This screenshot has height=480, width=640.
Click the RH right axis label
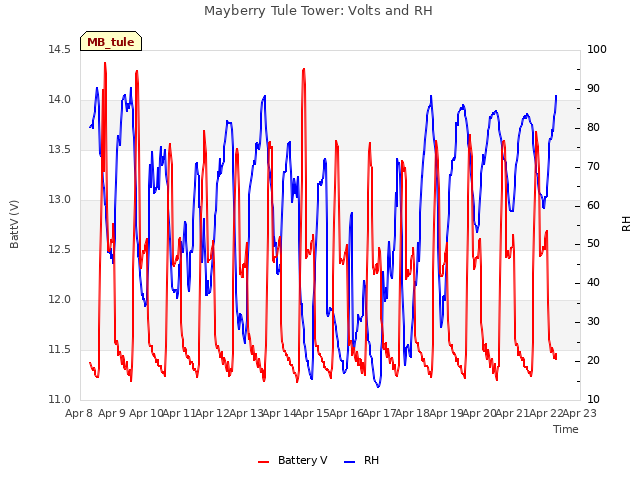tap(626, 224)
